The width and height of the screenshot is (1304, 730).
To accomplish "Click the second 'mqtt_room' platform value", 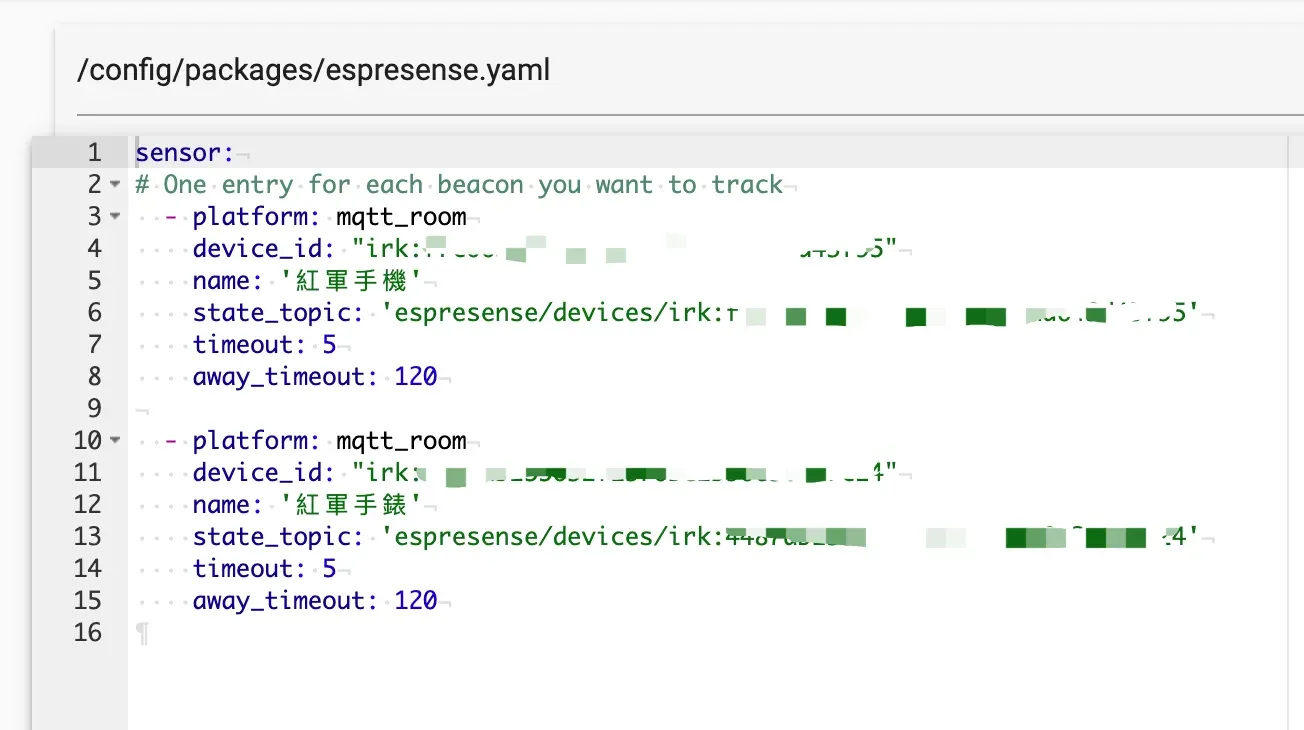I will tap(402, 441).
